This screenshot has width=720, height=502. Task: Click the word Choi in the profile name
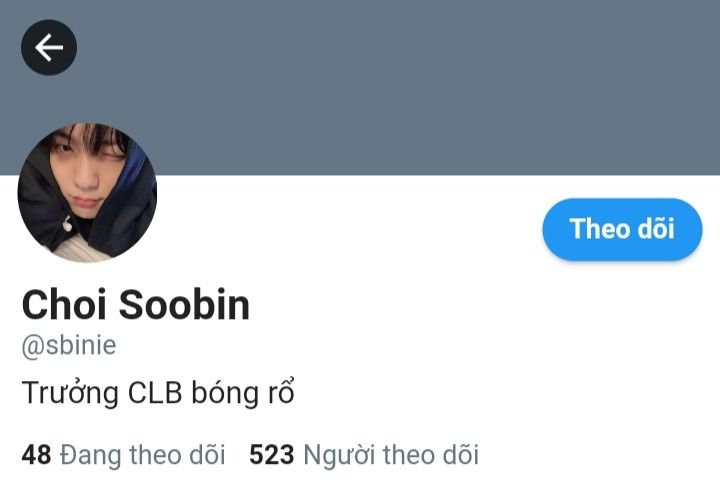click(x=64, y=304)
